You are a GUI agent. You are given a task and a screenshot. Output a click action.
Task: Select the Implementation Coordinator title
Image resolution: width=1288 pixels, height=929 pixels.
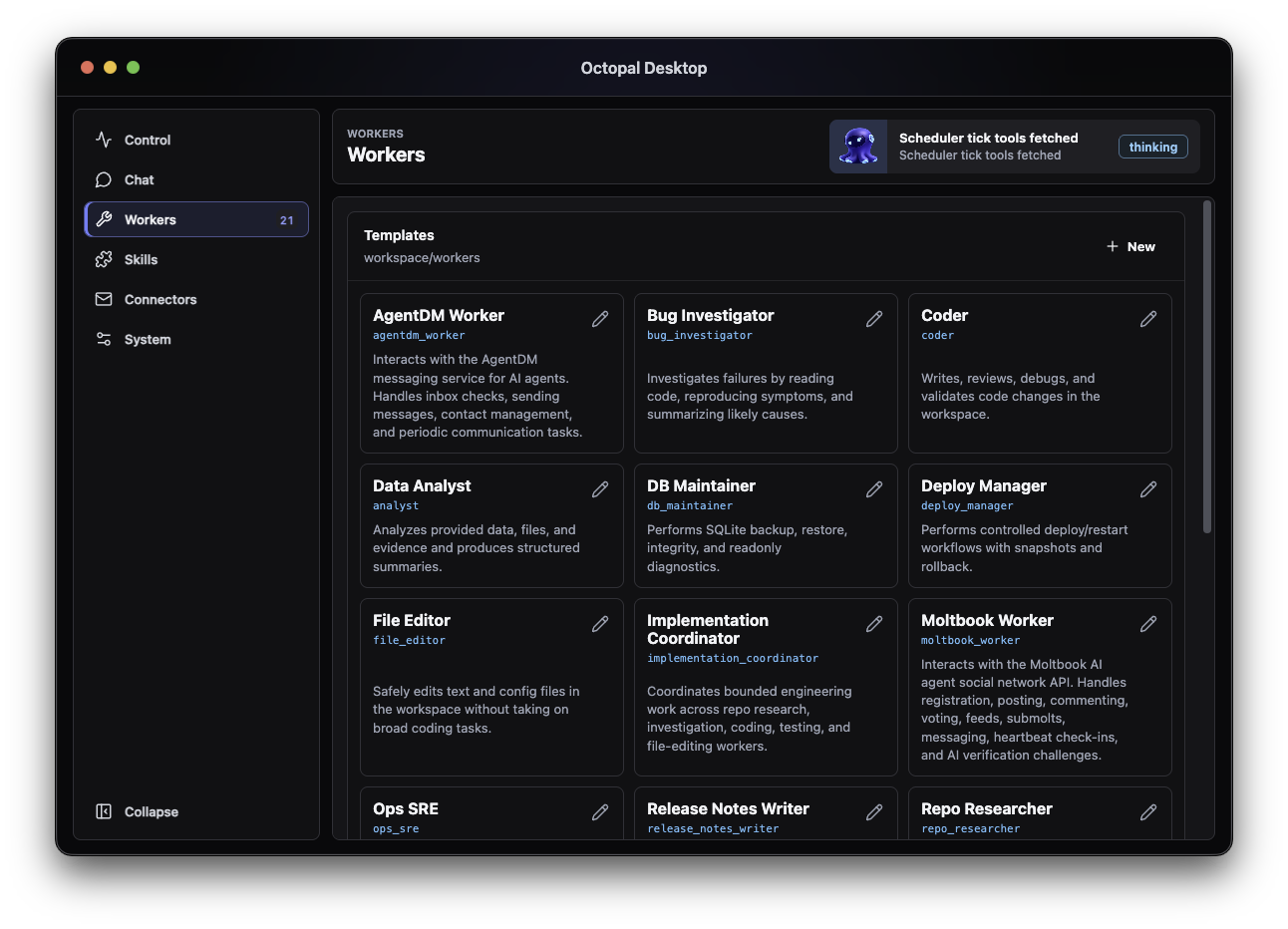pyautogui.click(x=708, y=629)
